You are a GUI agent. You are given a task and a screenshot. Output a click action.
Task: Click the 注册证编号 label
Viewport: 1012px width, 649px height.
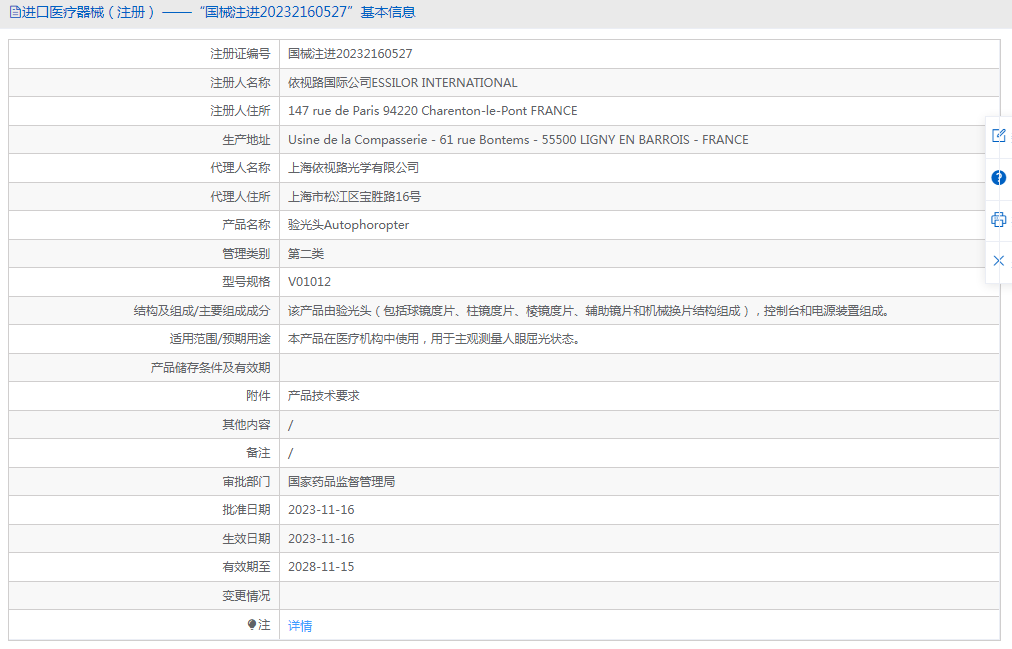click(x=240, y=54)
